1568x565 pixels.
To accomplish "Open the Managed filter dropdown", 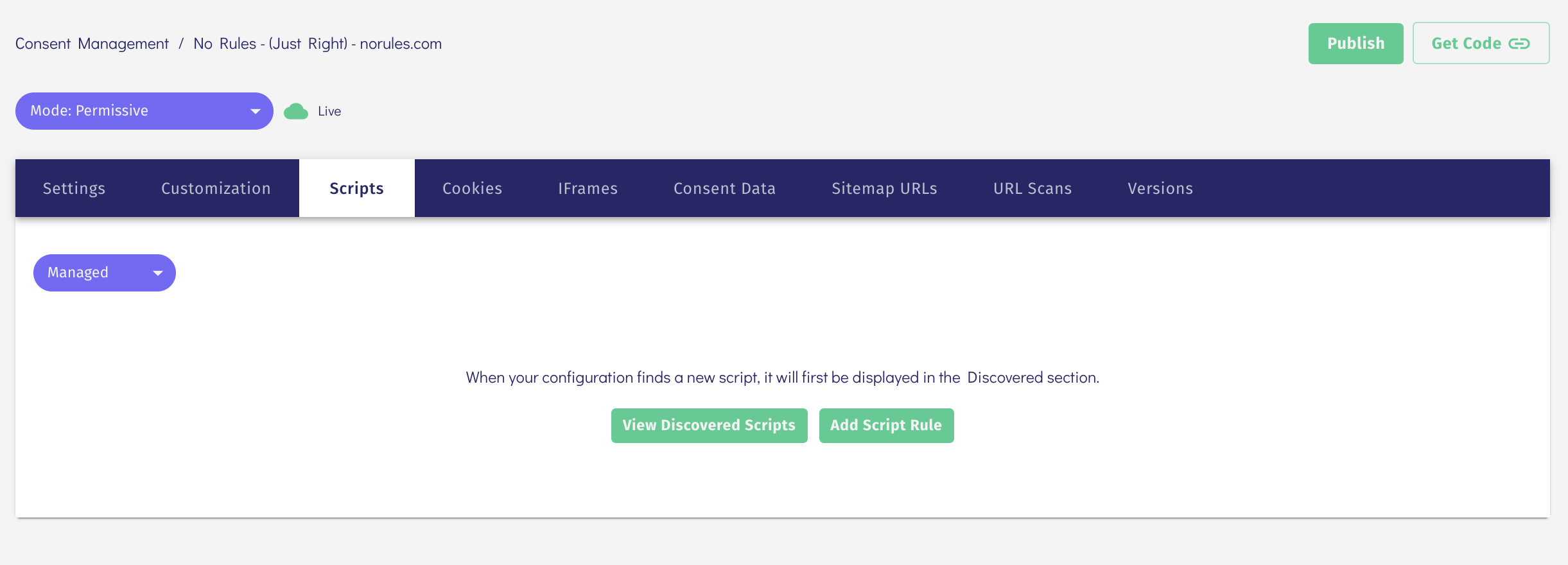I will [104, 273].
